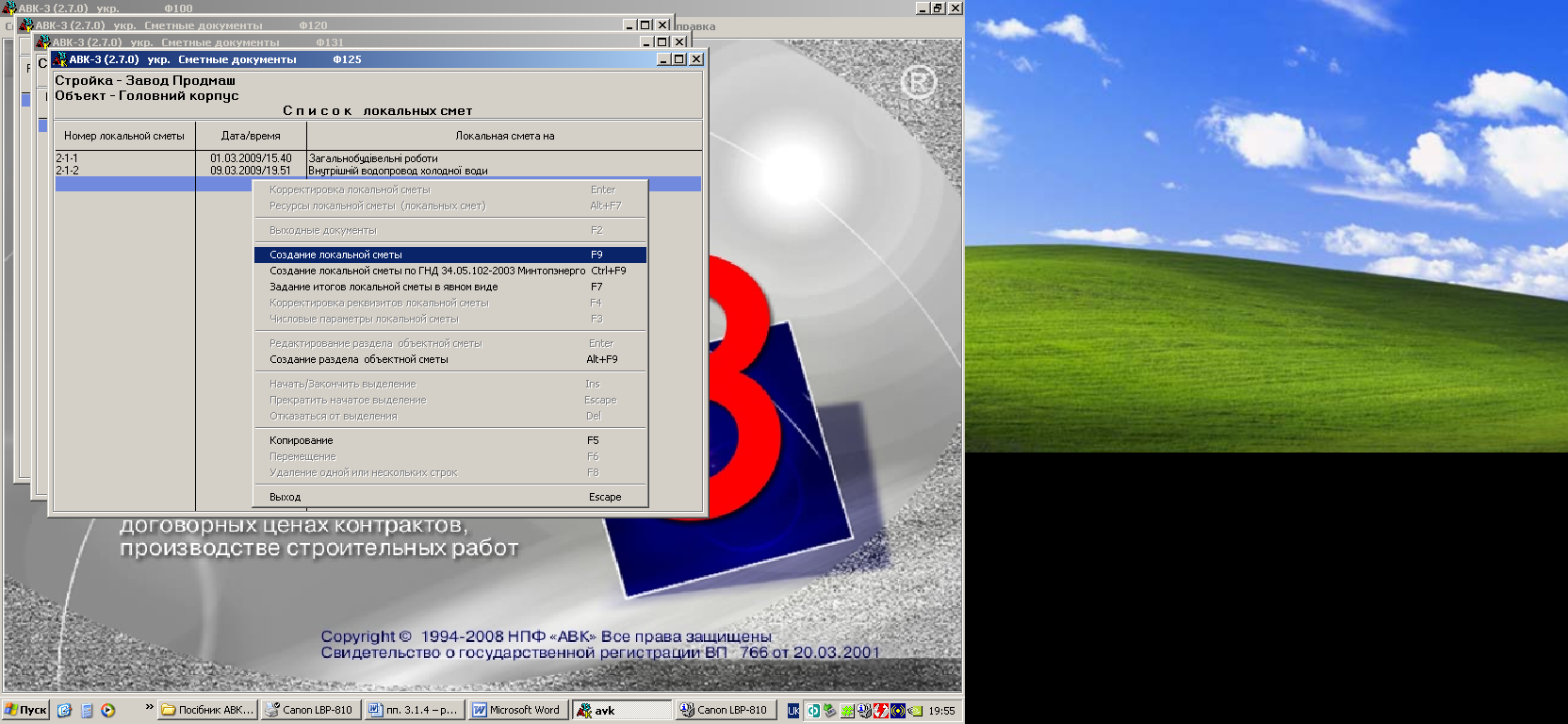Image resolution: width=1568 pixels, height=724 pixels.
Task: Choose 'Создание локальной сметы по ГНД 34.05.102-2003 Минтопэнерго'
Action: pyautogui.click(x=450, y=271)
